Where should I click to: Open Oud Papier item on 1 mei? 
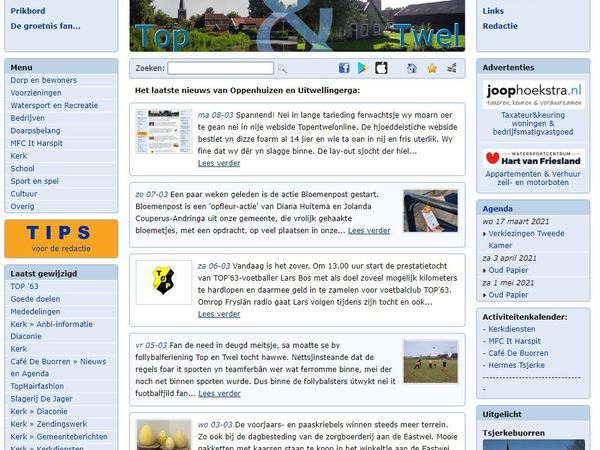pos(508,295)
